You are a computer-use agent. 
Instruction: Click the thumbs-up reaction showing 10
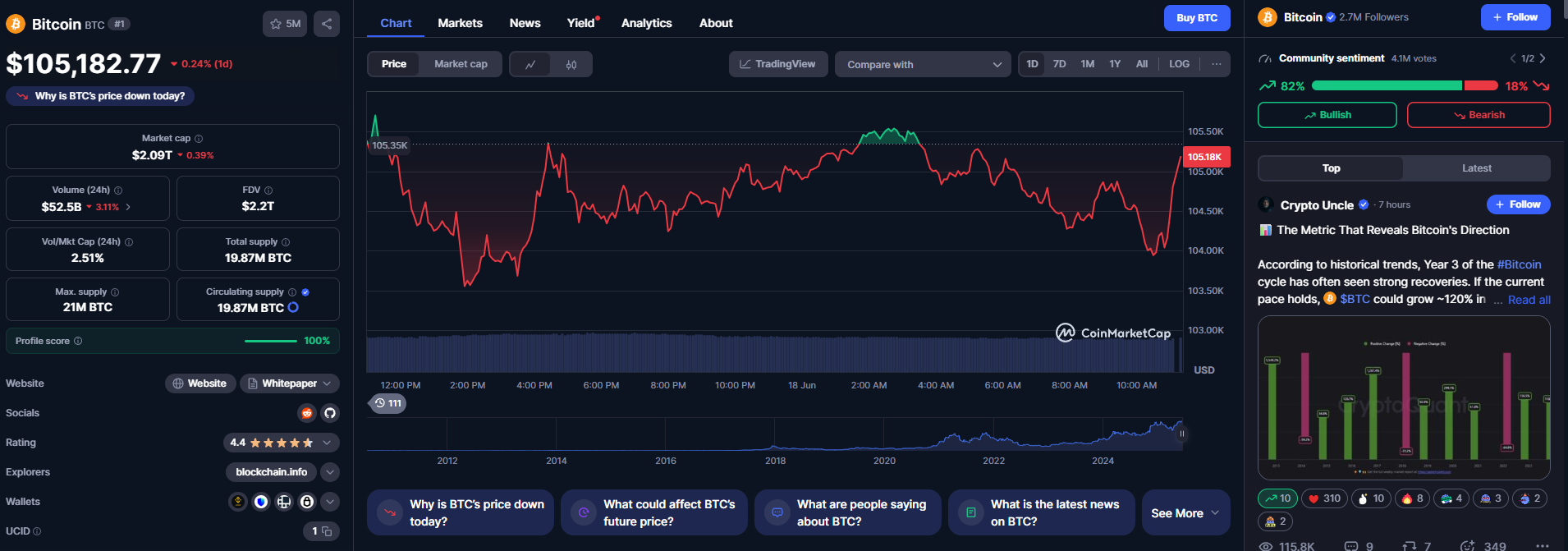(x=1371, y=498)
